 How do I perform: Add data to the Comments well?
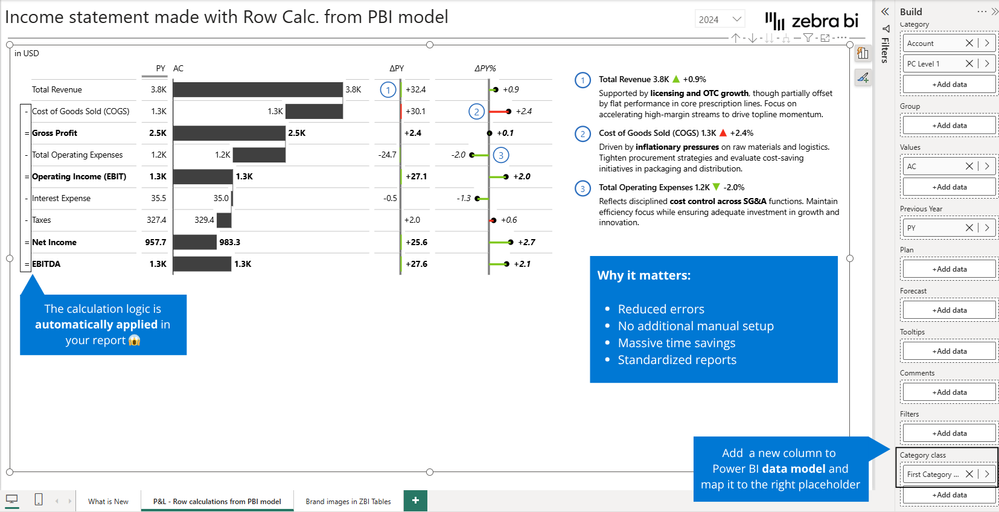point(949,392)
